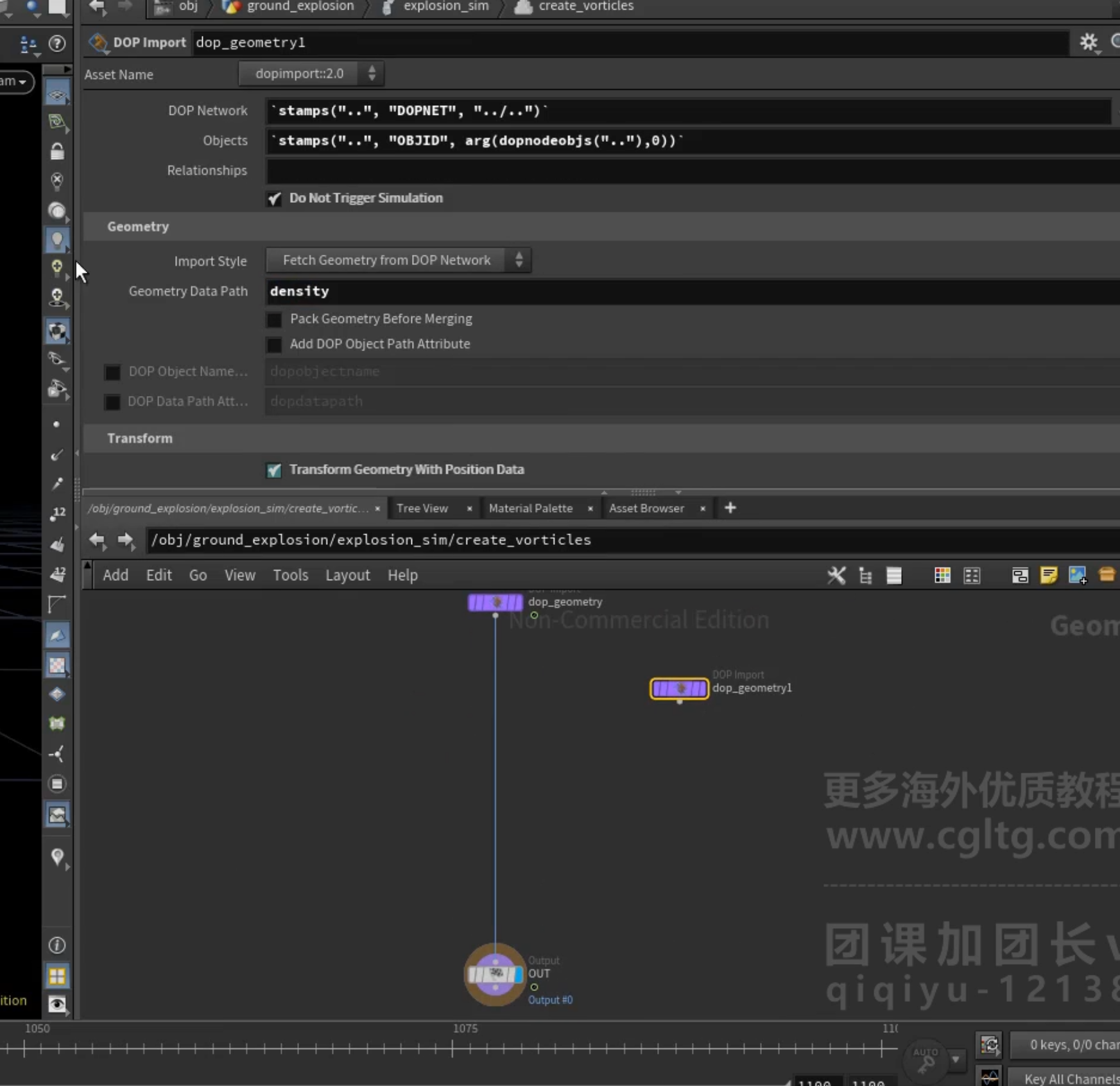Click the Geometry Data Path field

coord(693,291)
